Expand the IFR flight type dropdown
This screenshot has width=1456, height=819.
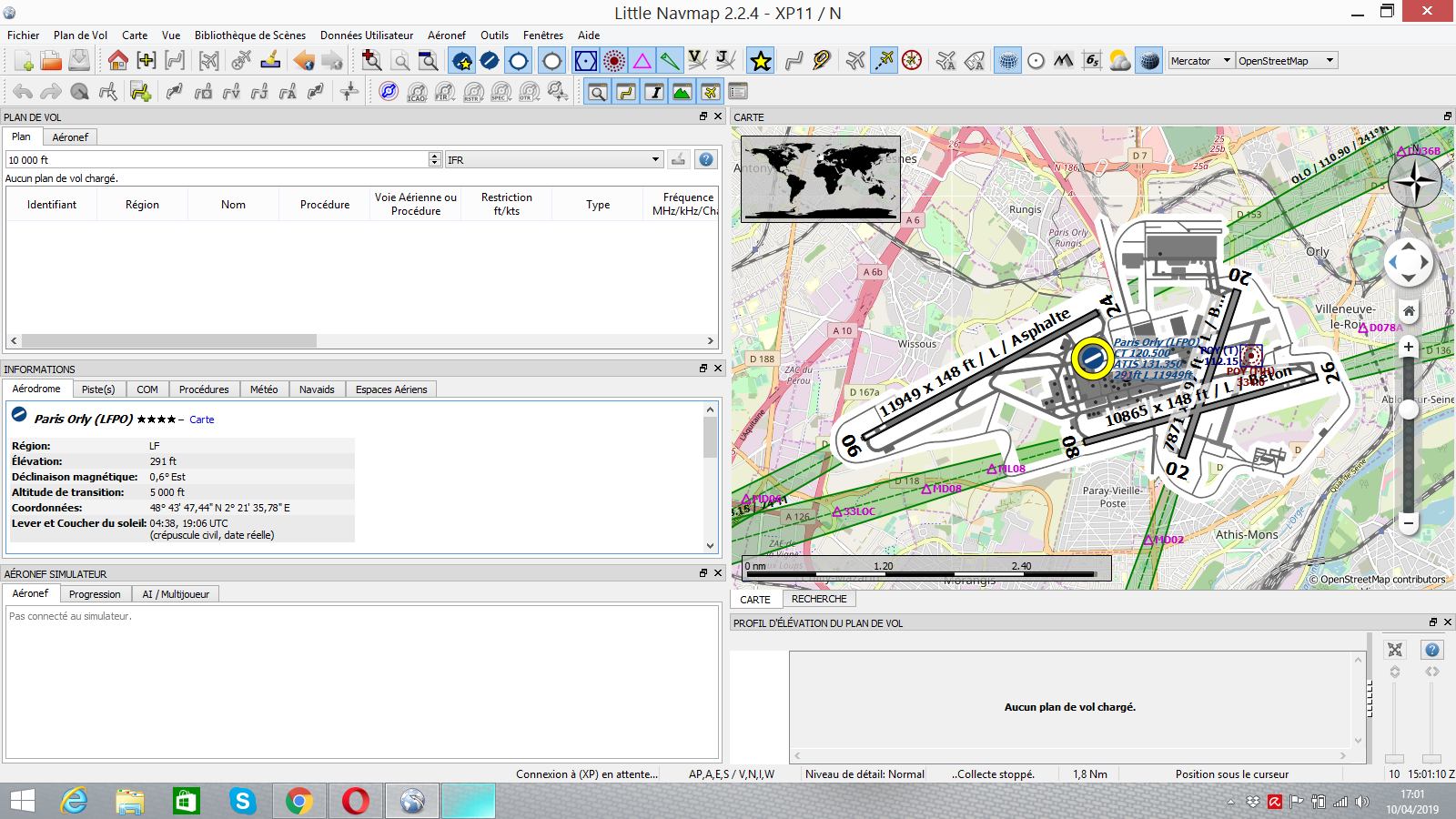553,160
